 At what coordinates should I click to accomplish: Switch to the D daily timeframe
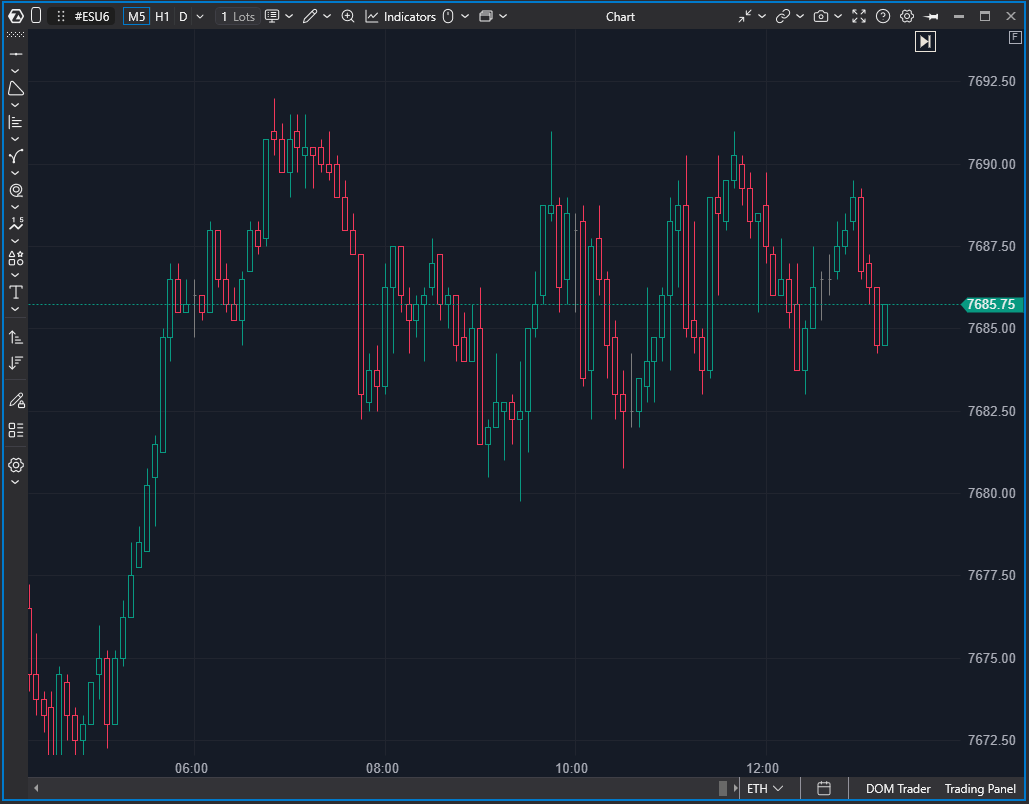pos(183,16)
